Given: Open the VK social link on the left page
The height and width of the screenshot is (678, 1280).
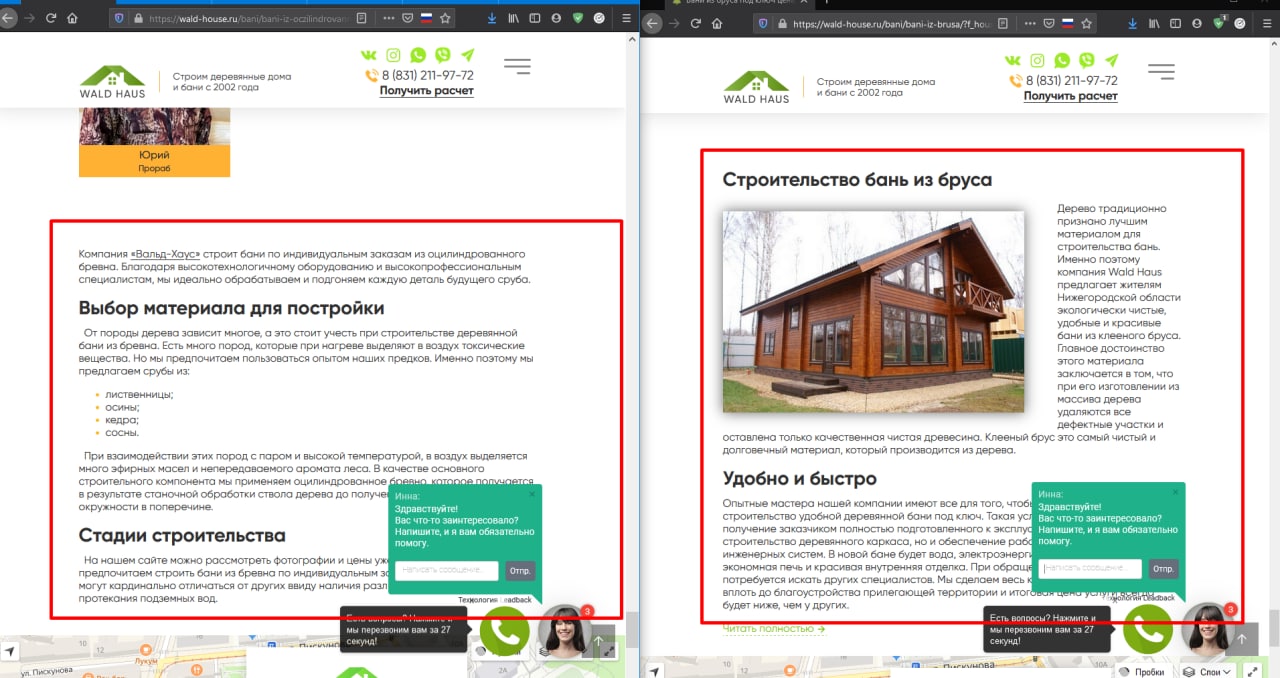Looking at the screenshot, I should (x=368, y=56).
